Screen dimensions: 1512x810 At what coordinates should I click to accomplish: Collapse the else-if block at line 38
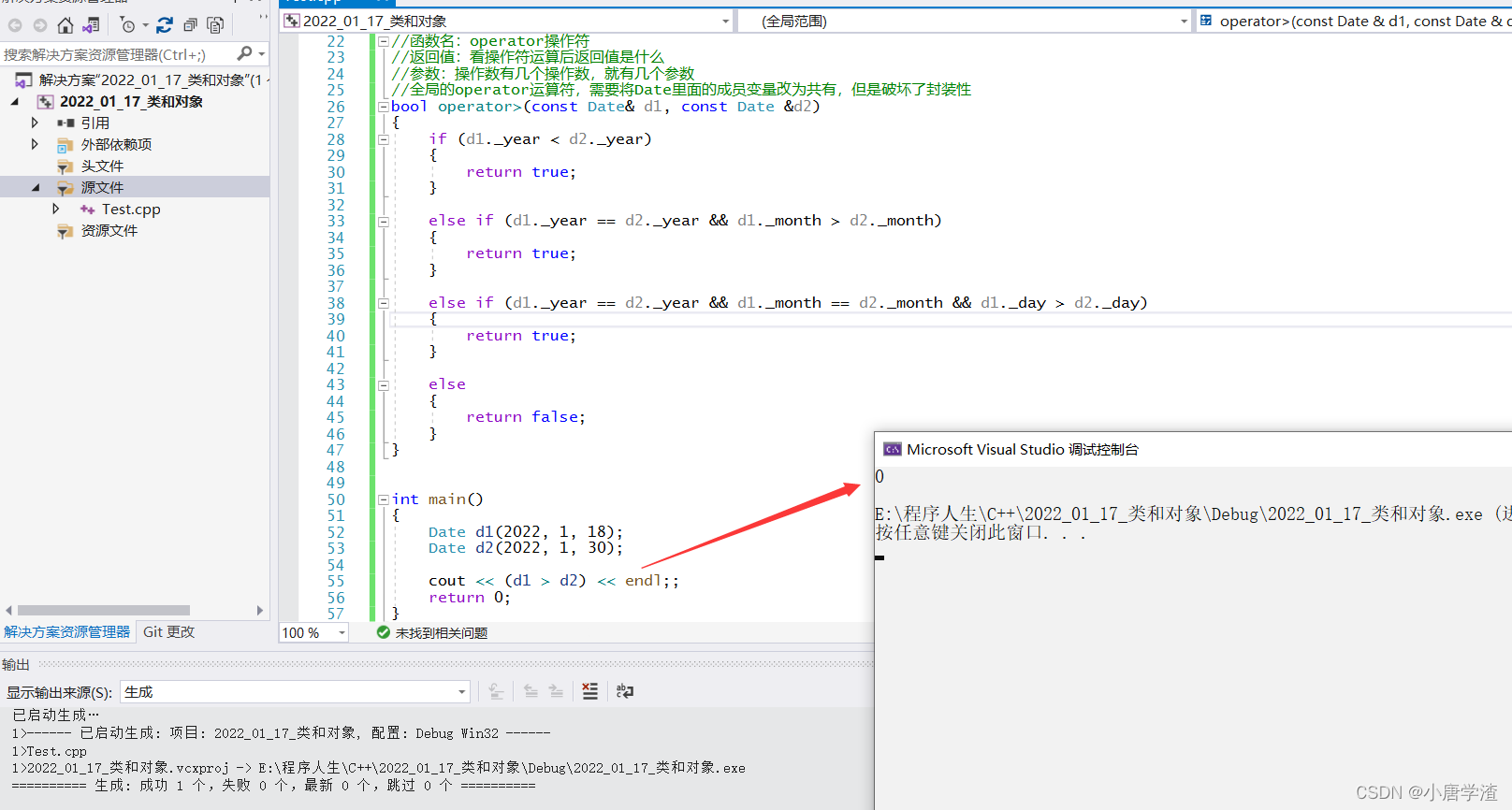384,303
